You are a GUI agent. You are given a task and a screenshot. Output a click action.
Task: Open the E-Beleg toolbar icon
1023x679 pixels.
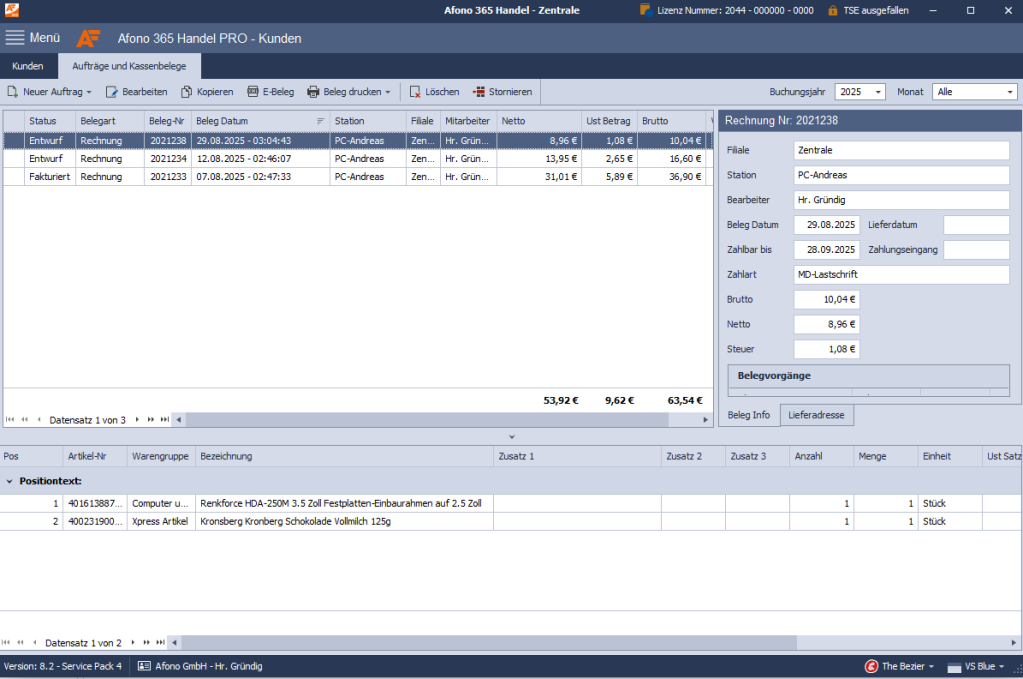[x=253, y=92]
